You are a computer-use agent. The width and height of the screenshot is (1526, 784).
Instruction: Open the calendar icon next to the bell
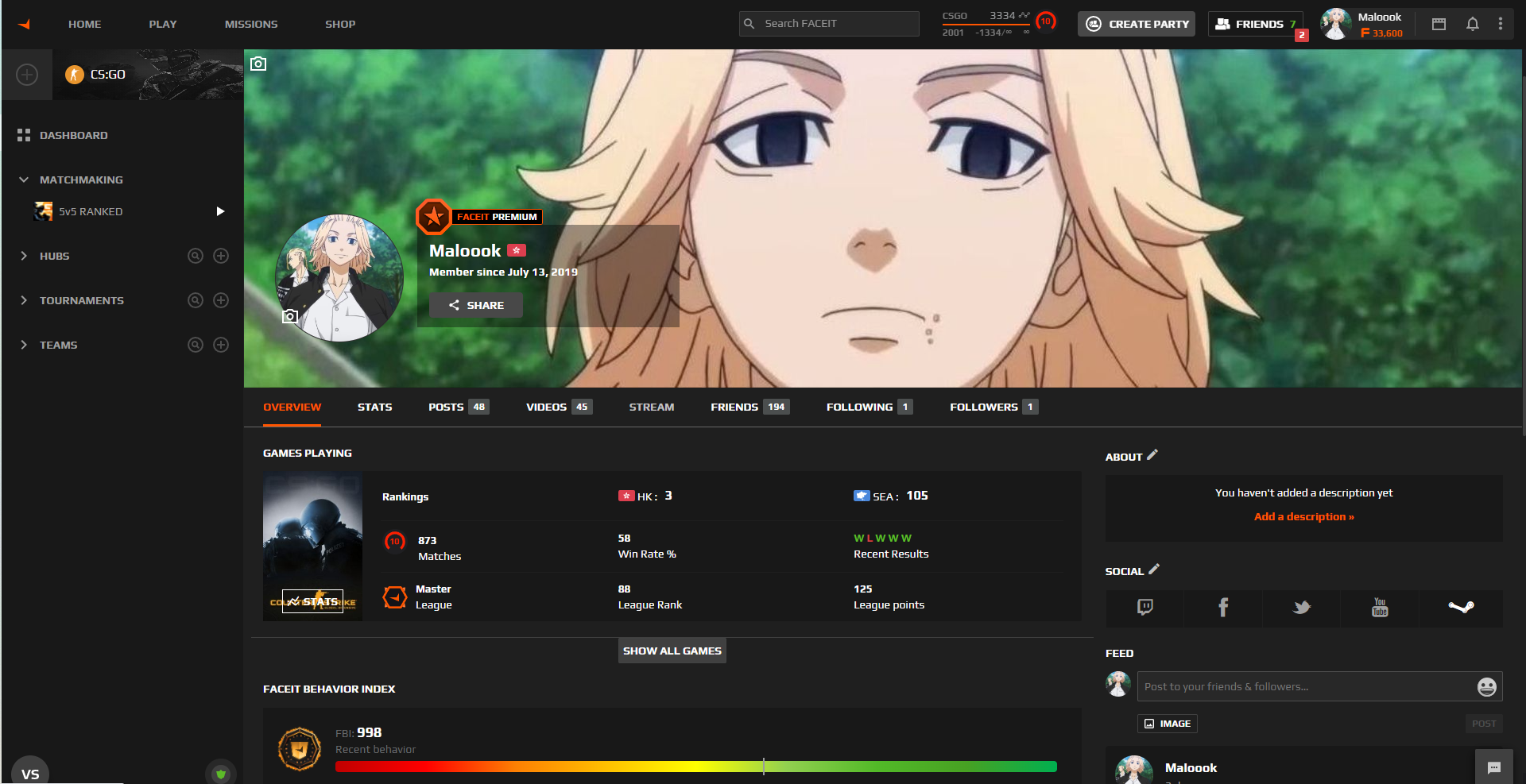pos(1439,24)
